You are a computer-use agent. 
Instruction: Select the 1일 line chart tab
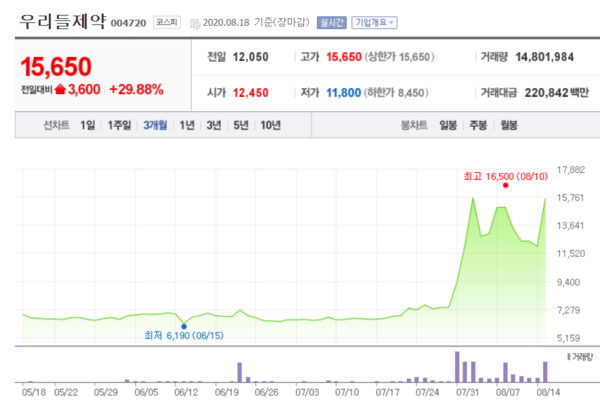point(88,125)
